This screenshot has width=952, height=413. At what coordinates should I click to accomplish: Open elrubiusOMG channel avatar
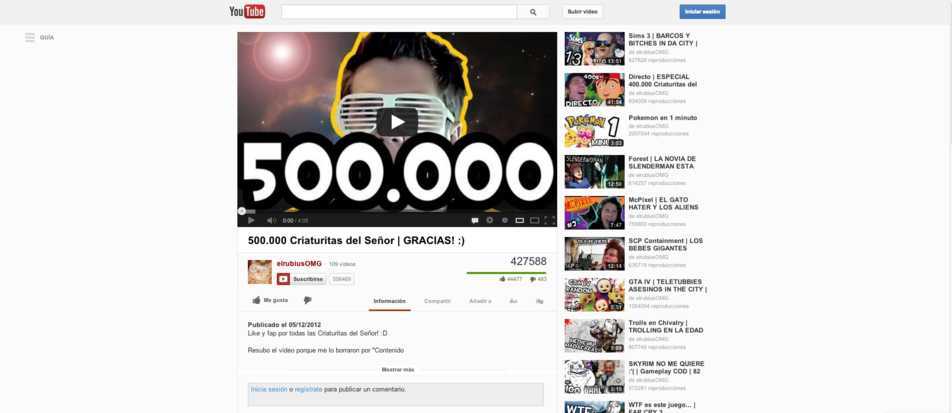click(x=260, y=272)
